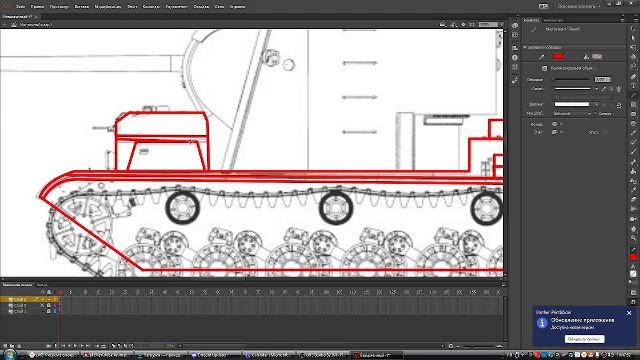
Task: Select the Pen tool
Action: (633, 76)
